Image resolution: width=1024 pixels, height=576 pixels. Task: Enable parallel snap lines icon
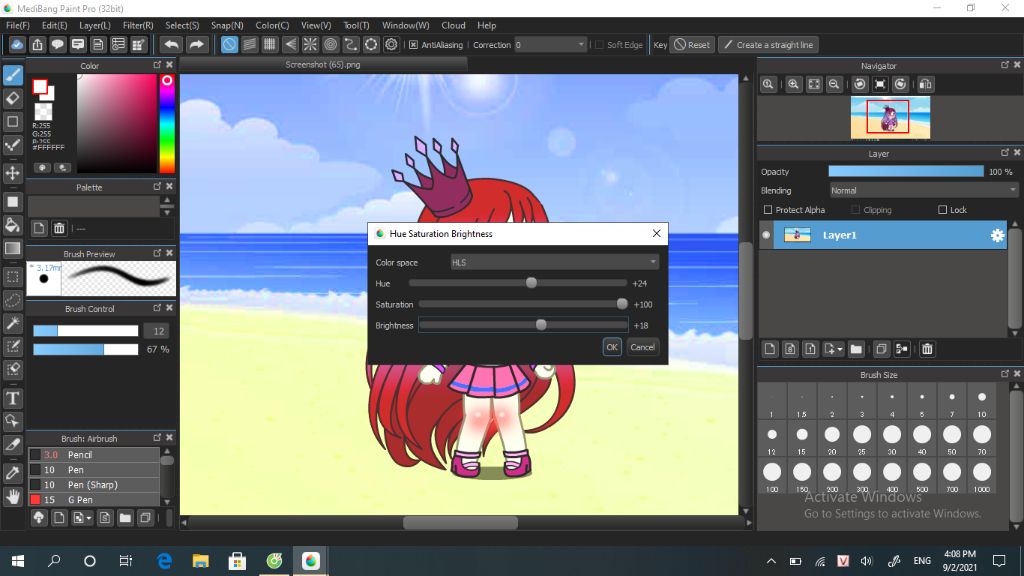(x=249, y=44)
